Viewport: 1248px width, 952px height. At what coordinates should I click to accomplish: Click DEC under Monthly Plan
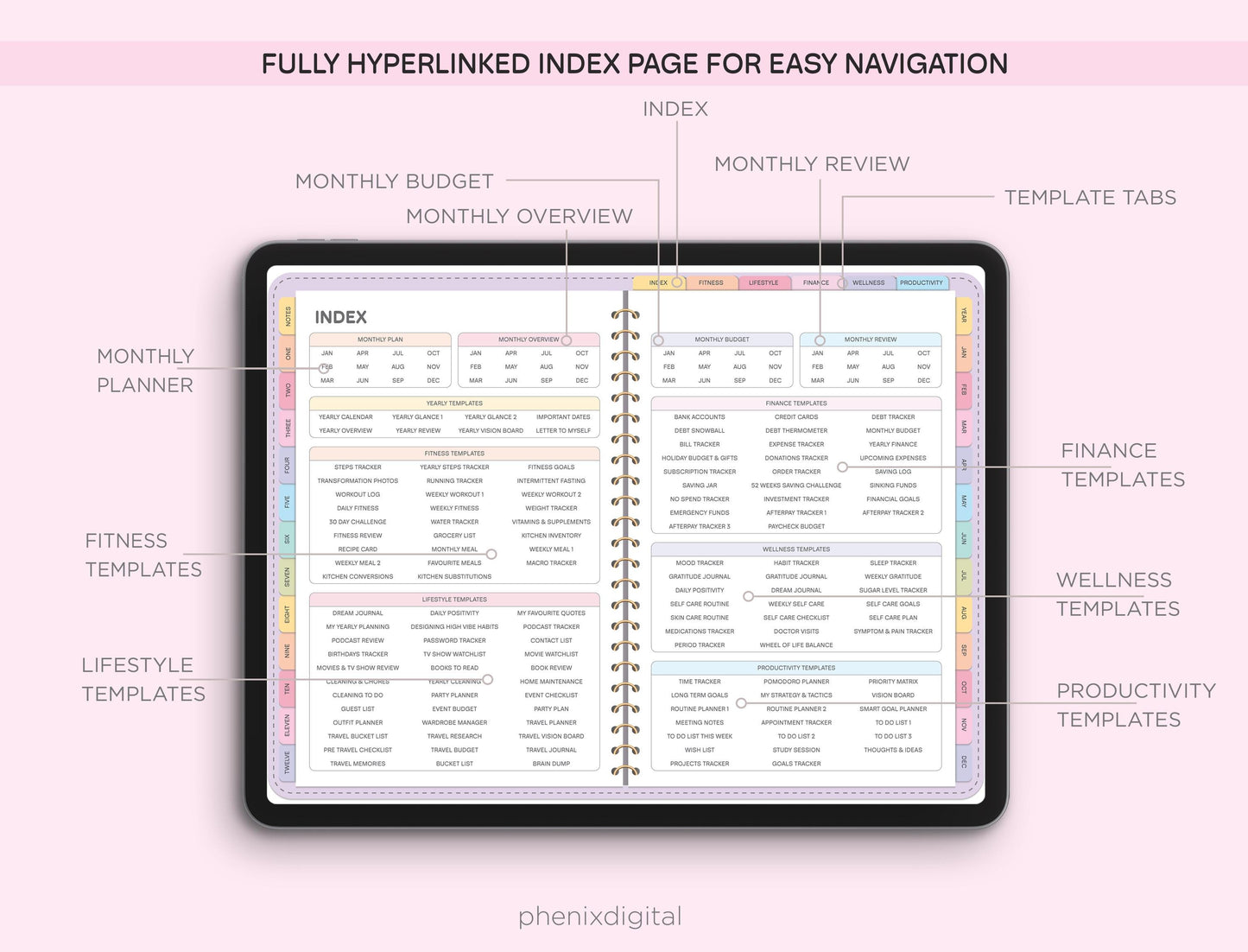pos(433,381)
